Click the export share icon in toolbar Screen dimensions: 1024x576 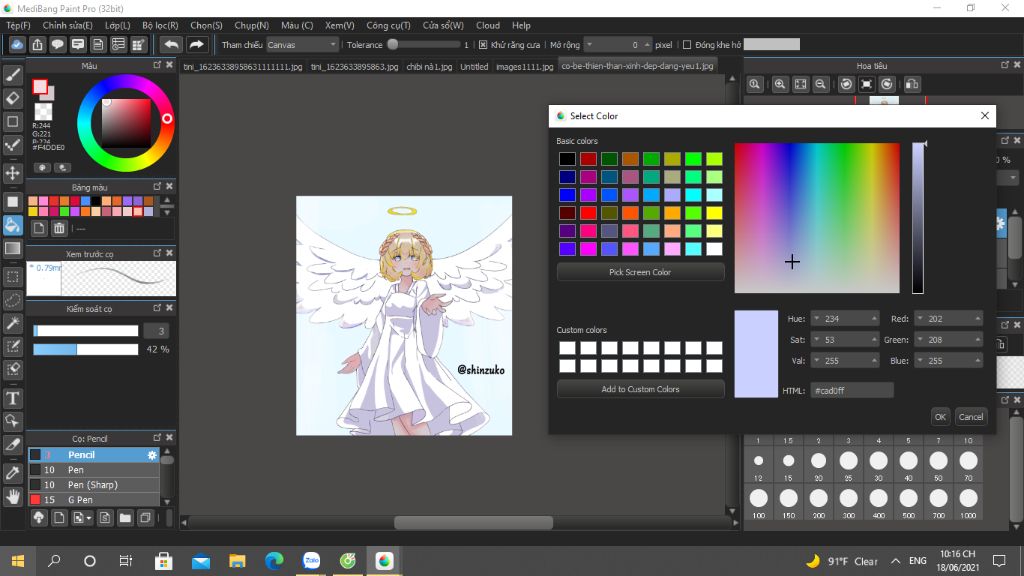click(x=37, y=44)
